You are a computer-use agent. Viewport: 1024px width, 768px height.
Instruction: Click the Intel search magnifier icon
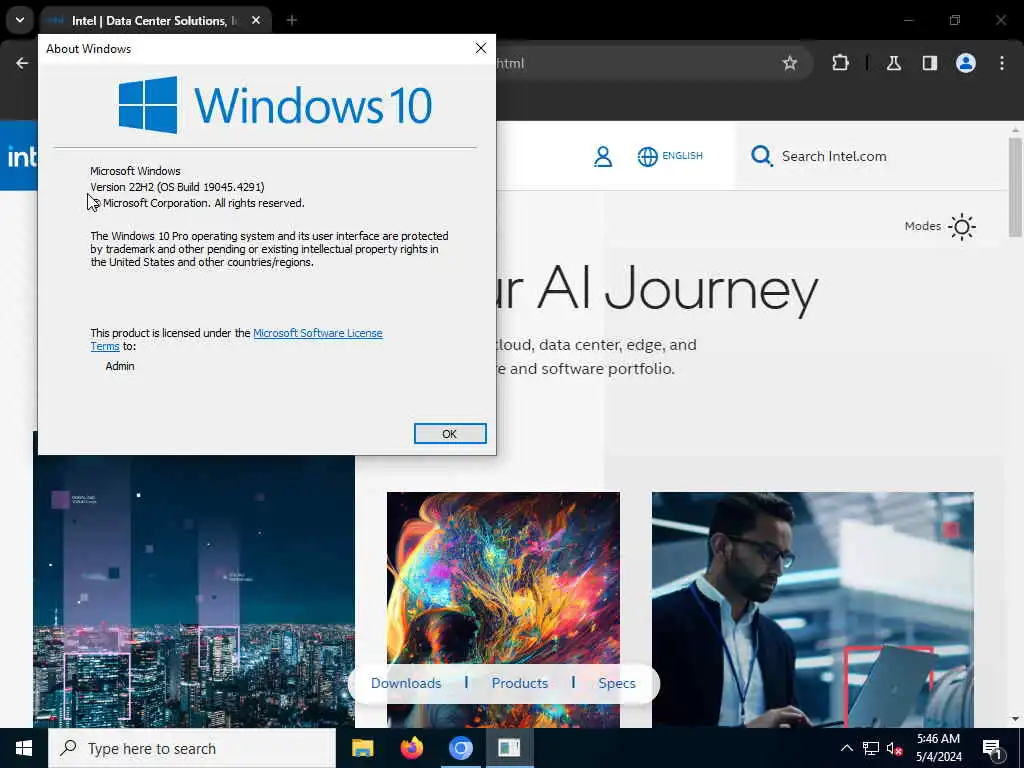coord(761,156)
